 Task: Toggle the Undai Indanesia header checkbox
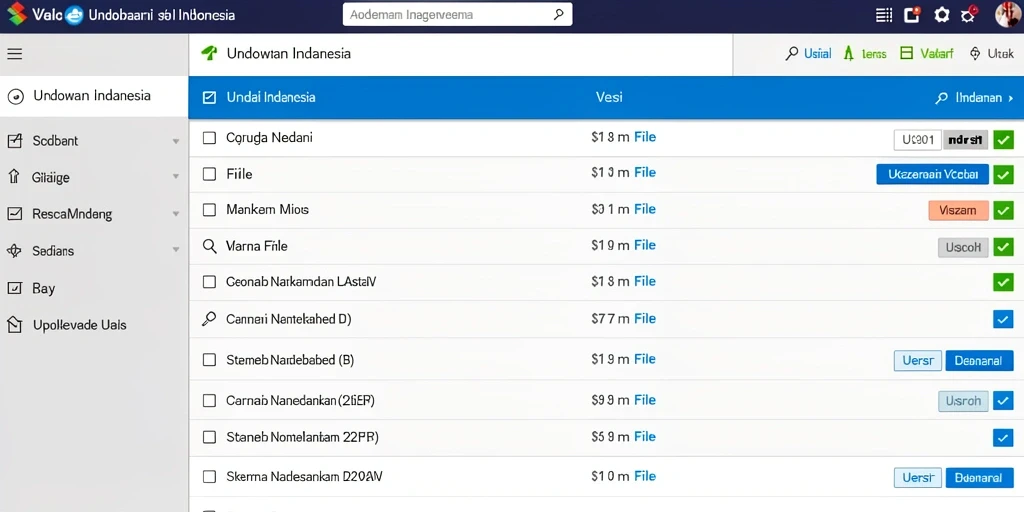pos(209,98)
